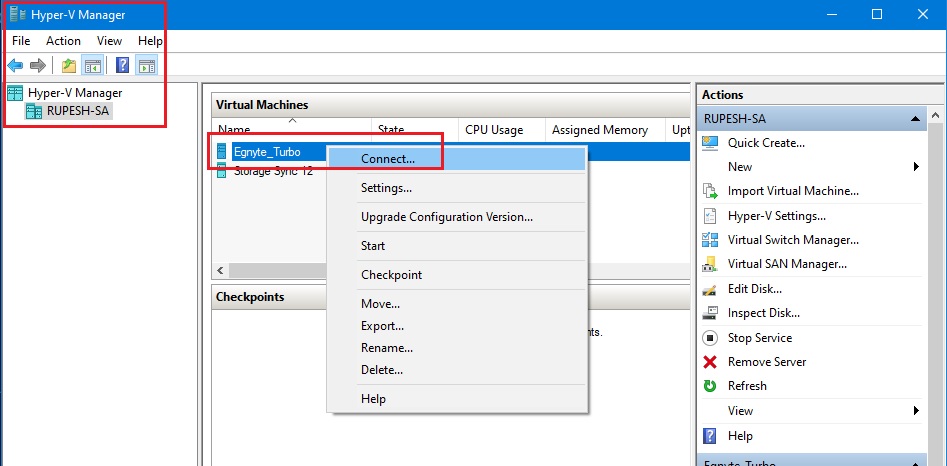Collapse the RUPESH-SA actions section
The width and height of the screenshot is (947, 466).
point(916,119)
